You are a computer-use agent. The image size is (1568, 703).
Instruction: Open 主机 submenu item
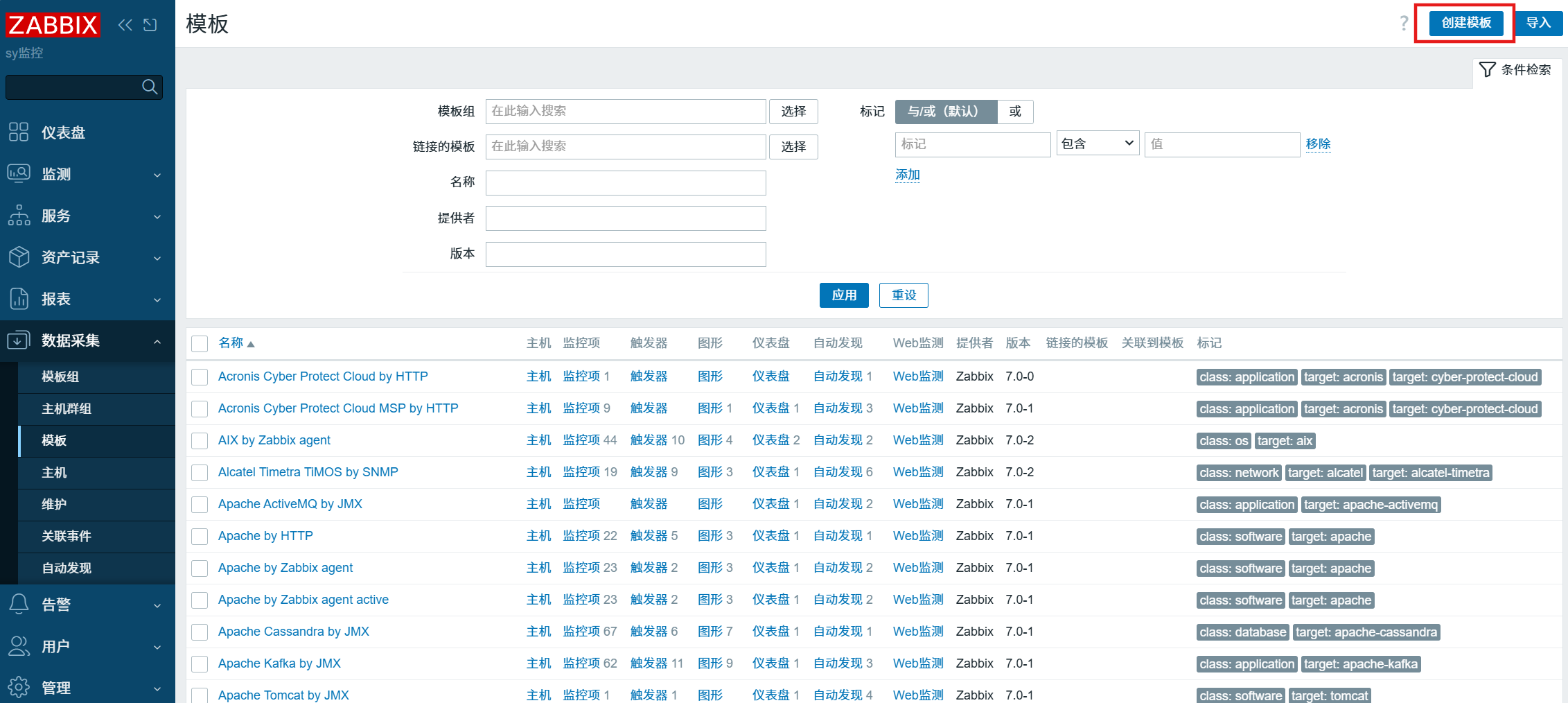click(96, 472)
